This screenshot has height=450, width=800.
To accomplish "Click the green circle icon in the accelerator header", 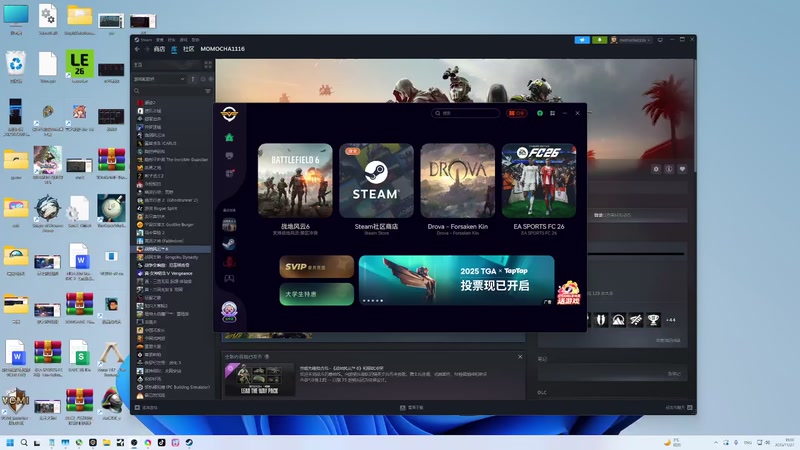I will [x=540, y=113].
